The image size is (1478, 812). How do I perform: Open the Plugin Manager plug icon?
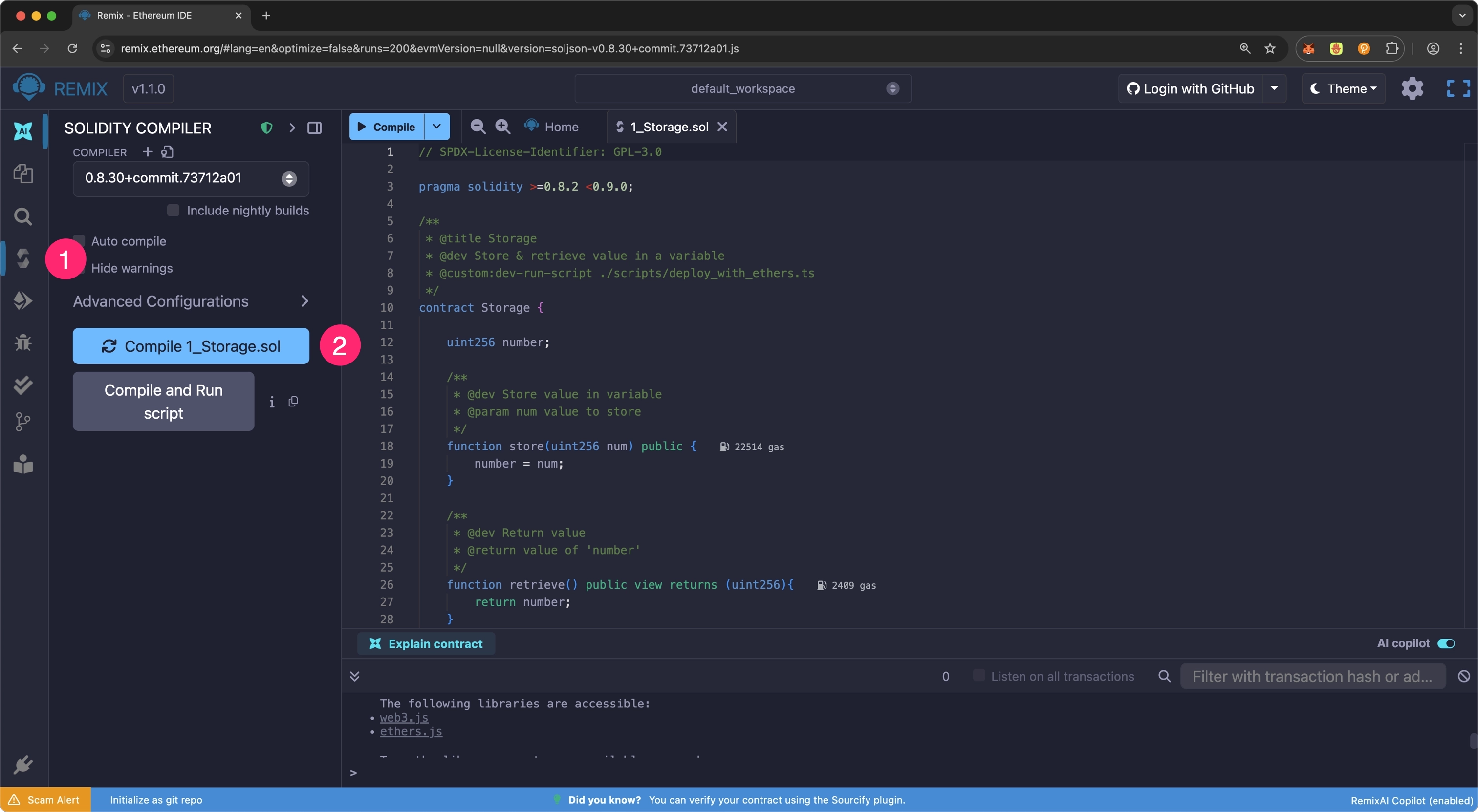click(23, 765)
